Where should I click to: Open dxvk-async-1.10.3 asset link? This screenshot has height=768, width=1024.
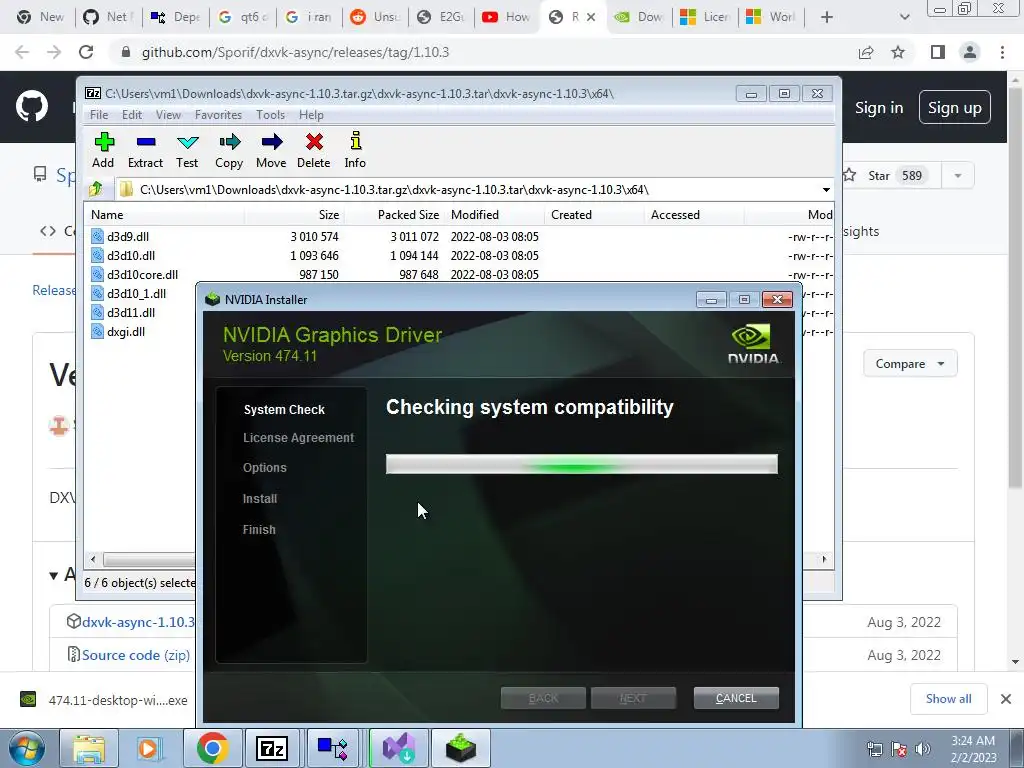[x=138, y=622]
